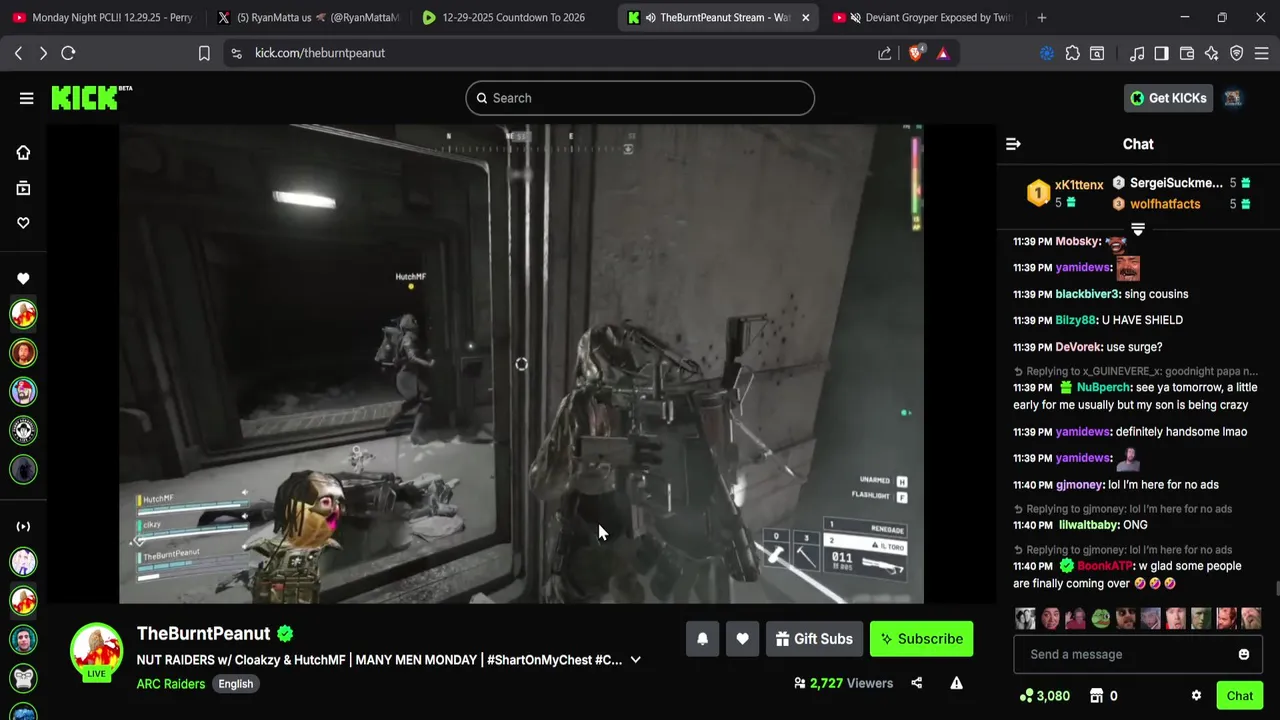Open channel points 3,080 balance
The image size is (1280, 720).
[x=1045, y=696]
